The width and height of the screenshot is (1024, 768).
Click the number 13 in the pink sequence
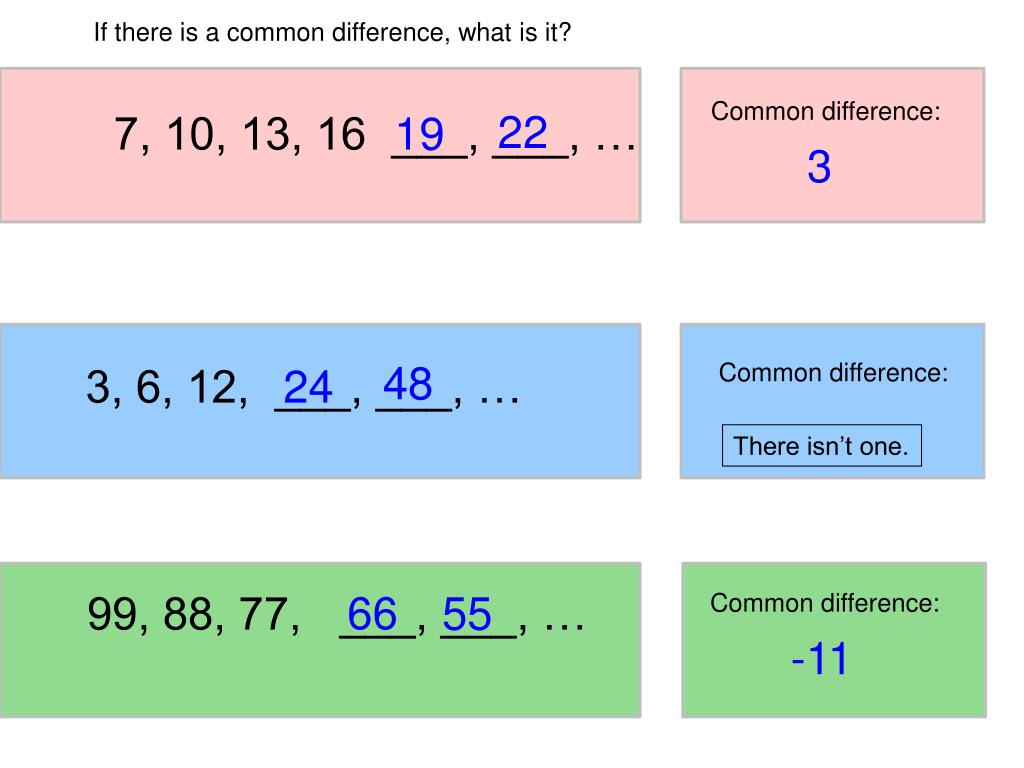pos(266,135)
